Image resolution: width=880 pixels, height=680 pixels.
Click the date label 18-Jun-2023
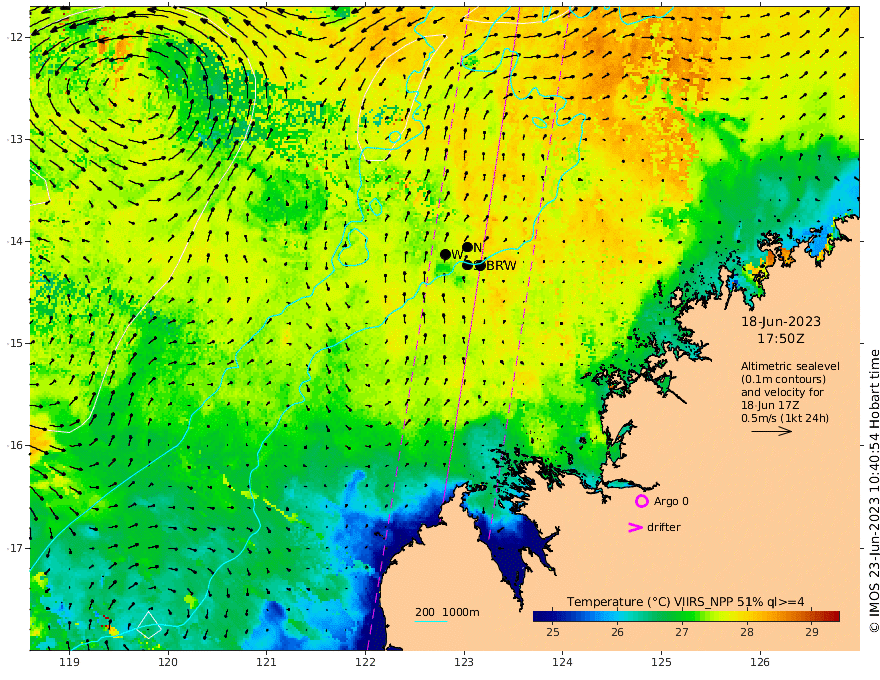click(x=781, y=322)
